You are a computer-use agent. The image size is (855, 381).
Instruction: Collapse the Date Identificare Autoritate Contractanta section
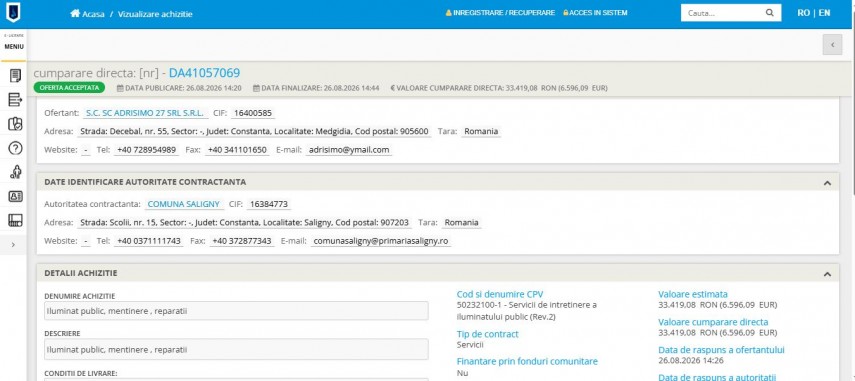click(827, 183)
